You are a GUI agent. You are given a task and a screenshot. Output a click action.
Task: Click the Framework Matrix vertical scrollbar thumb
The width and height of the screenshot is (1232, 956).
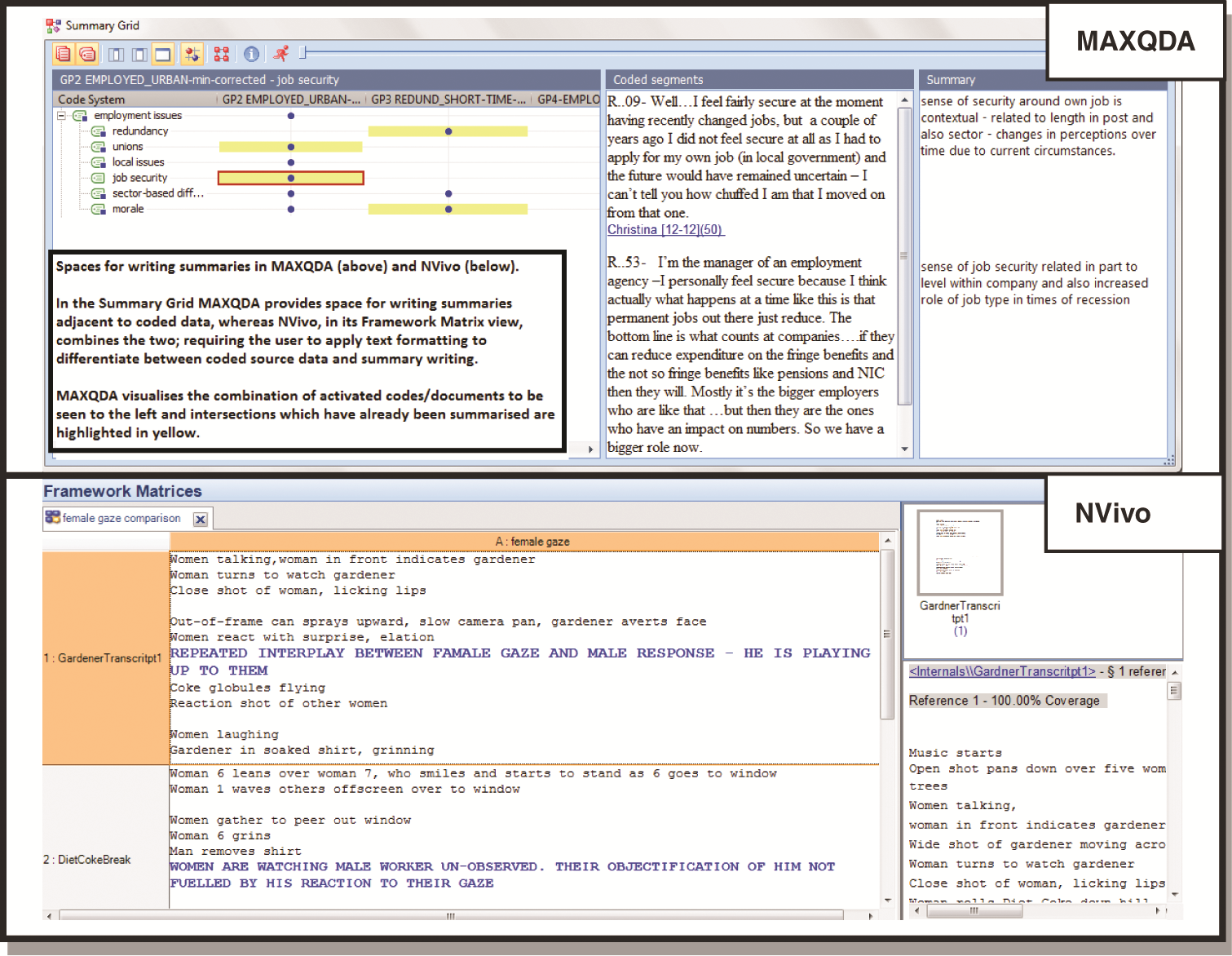tap(888, 634)
